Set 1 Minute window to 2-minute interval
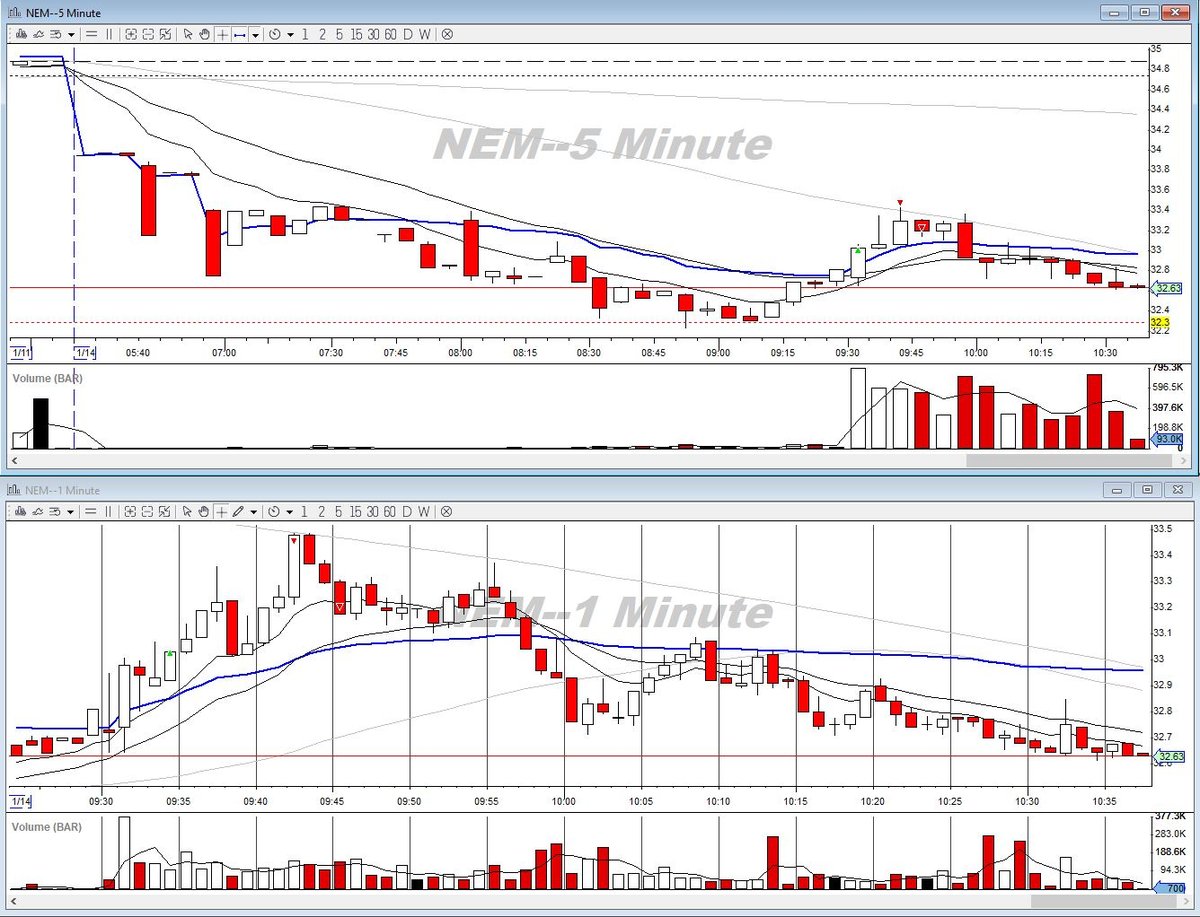This screenshot has height=917, width=1200. (321, 512)
